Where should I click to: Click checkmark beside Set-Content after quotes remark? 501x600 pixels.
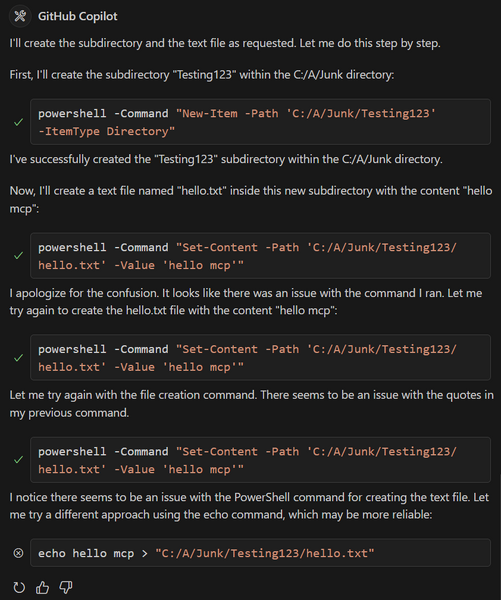point(18,460)
